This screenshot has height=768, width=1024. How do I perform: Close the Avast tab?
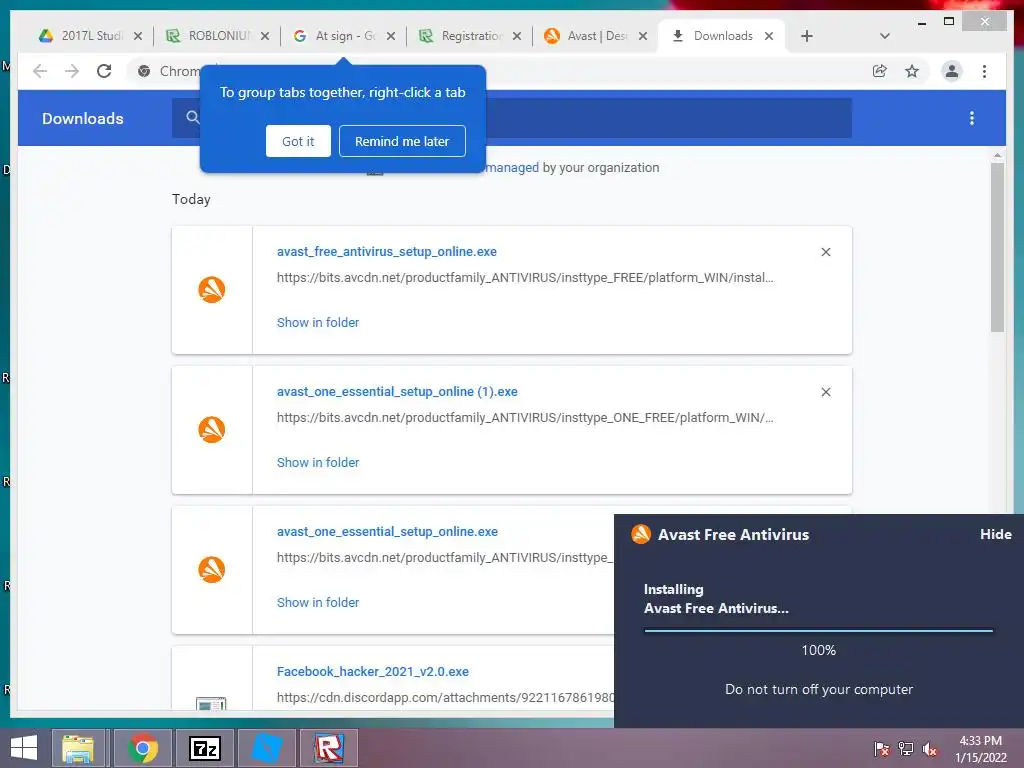[x=643, y=37]
